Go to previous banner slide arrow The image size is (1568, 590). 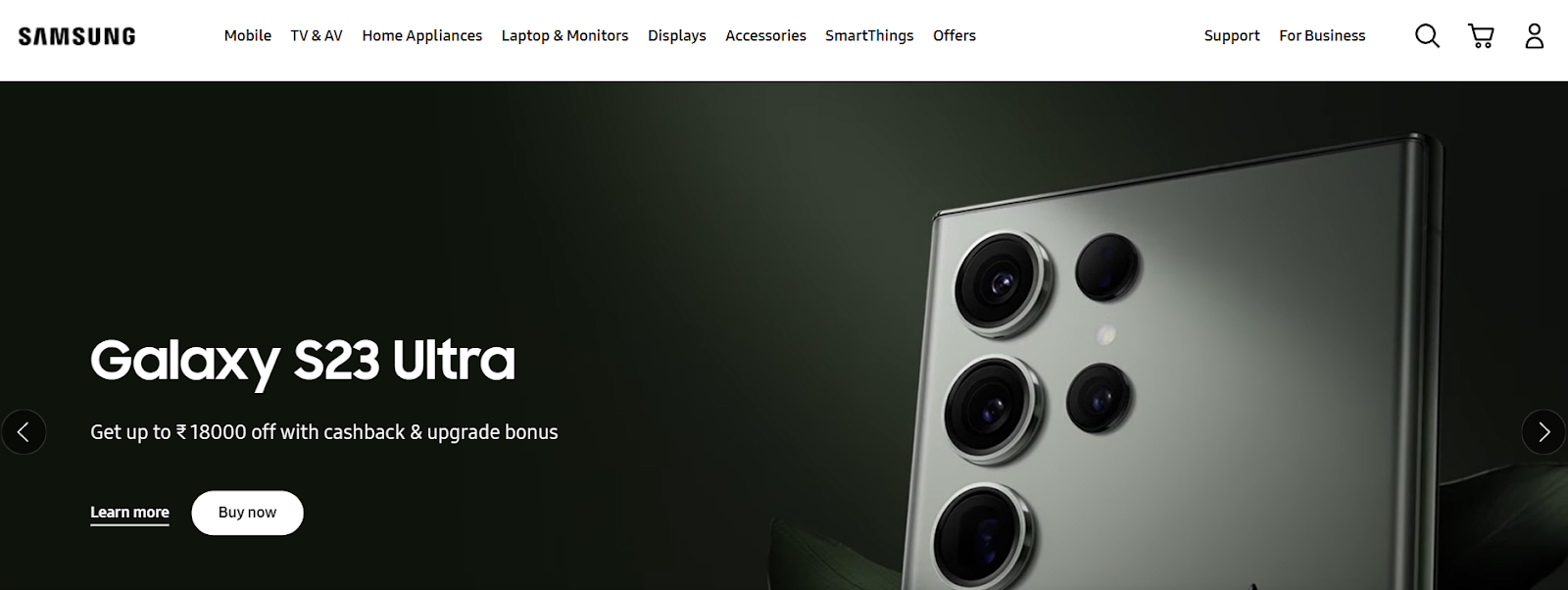pyautogui.click(x=24, y=432)
